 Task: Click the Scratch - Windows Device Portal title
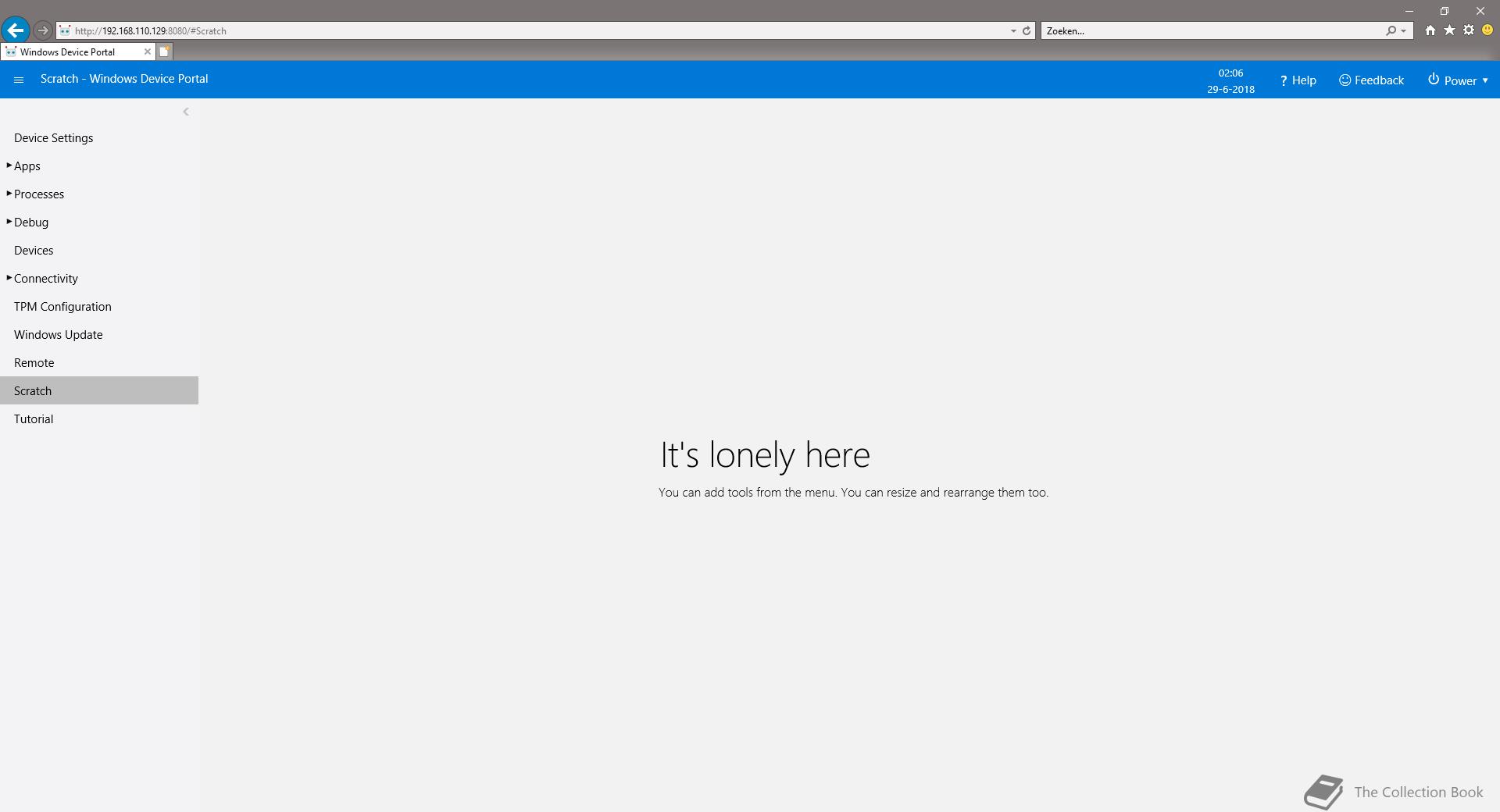pyautogui.click(x=124, y=79)
